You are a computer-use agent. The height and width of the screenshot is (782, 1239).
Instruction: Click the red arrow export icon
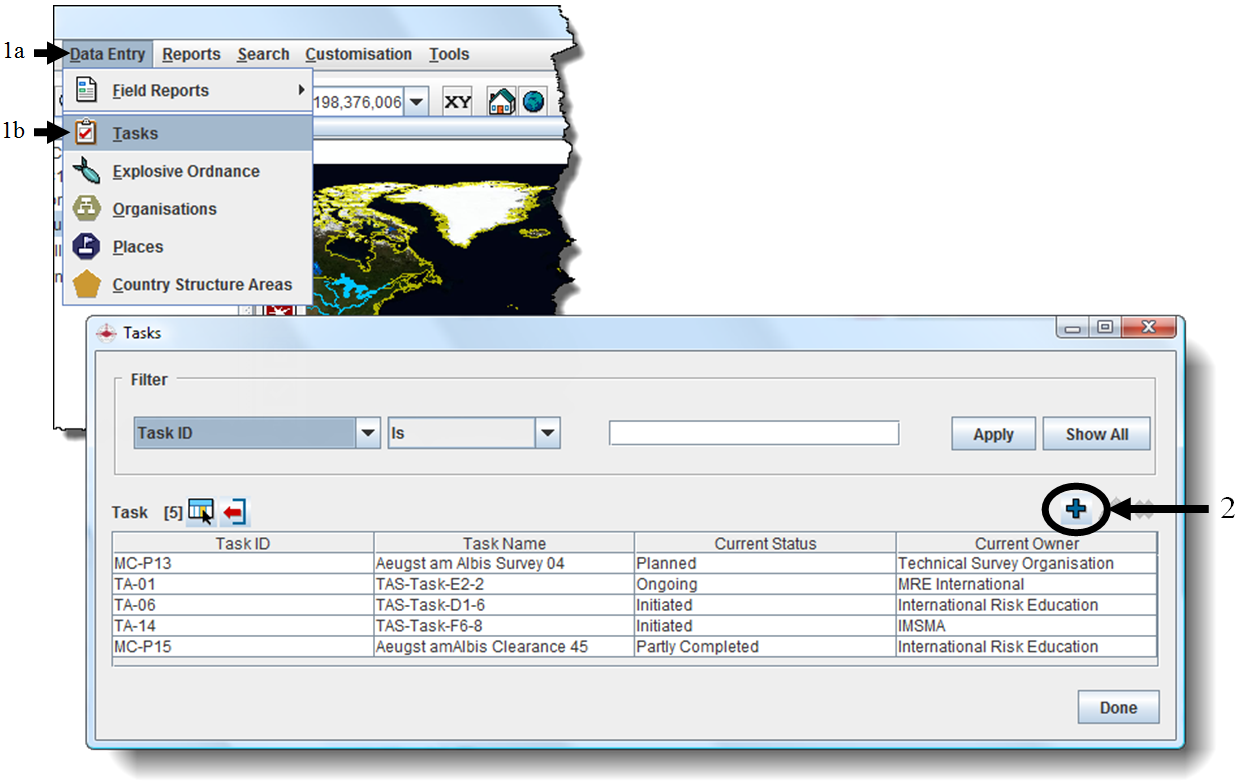pyautogui.click(x=235, y=512)
